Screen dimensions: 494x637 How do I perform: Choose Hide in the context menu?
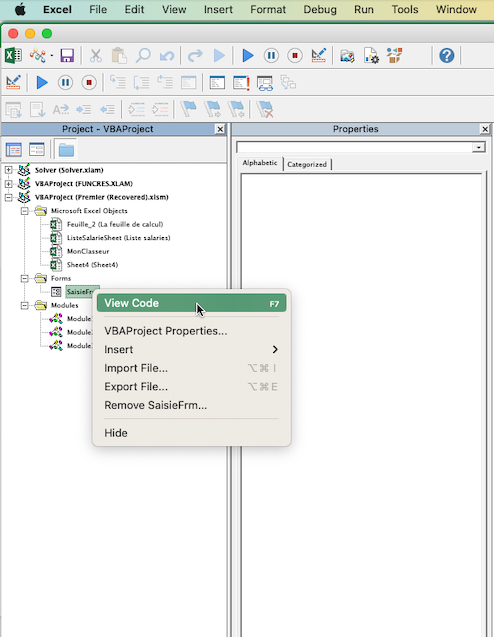[116, 433]
